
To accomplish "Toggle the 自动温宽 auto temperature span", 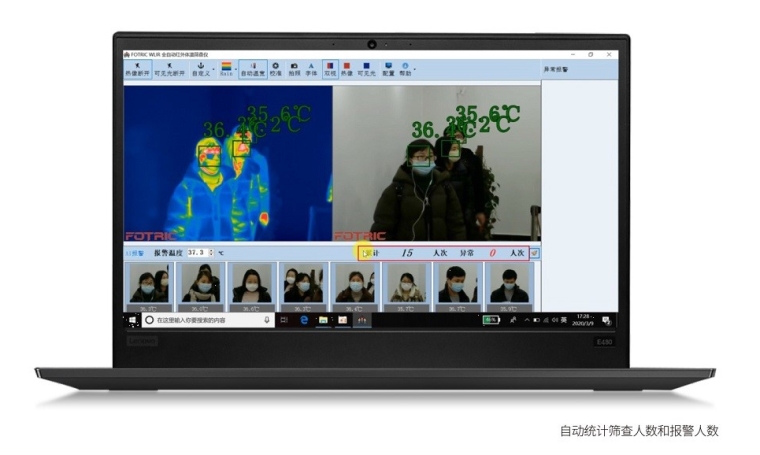I will (x=252, y=69).
